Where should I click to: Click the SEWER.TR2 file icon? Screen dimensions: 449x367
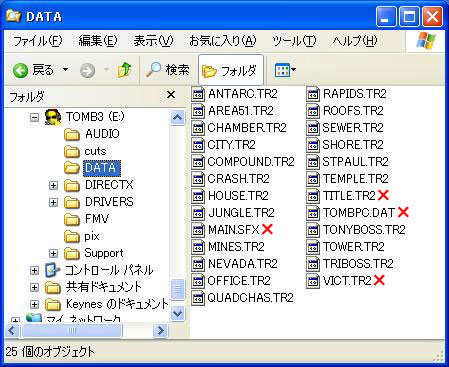[313, 128]
